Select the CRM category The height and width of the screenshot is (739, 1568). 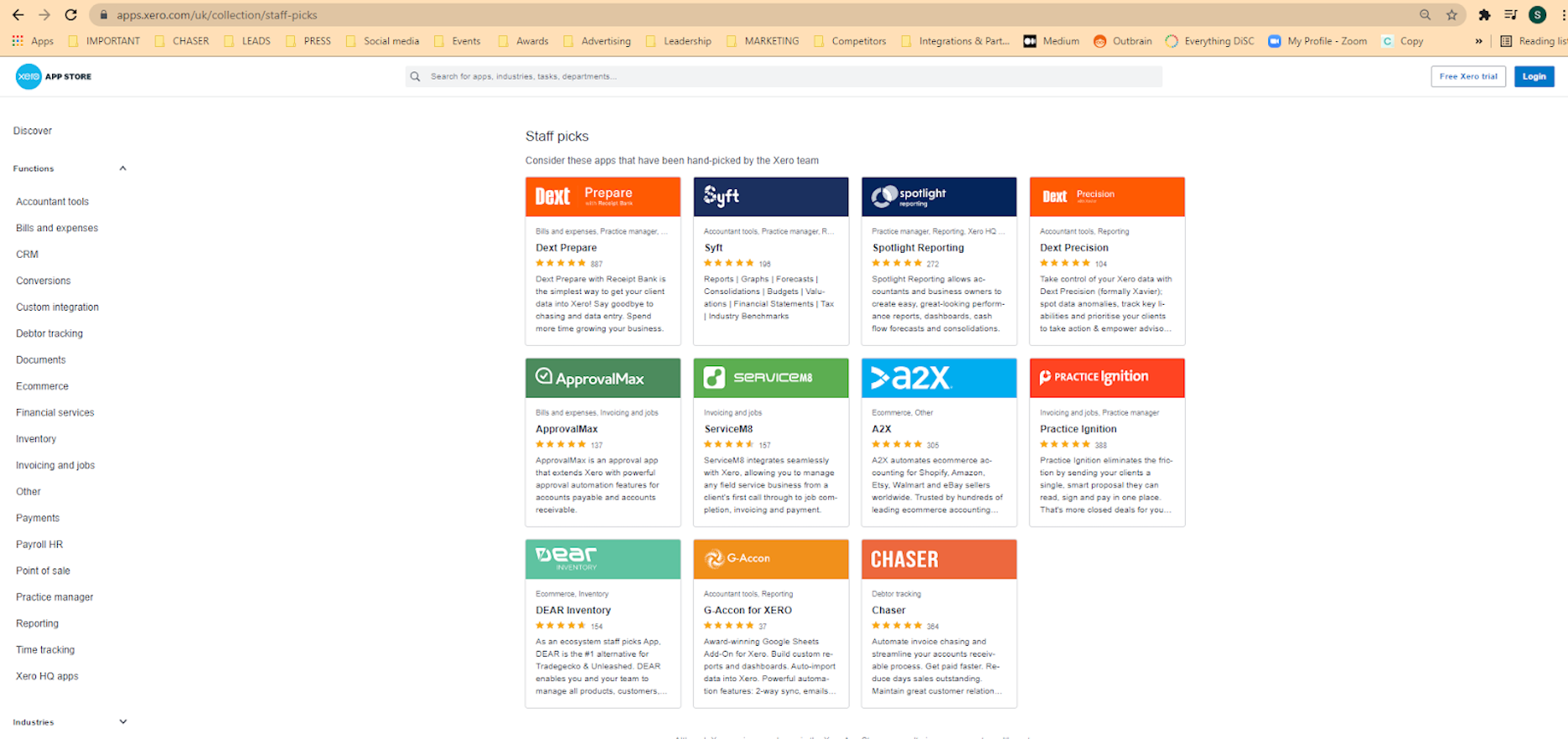click(x=27, y=254)
